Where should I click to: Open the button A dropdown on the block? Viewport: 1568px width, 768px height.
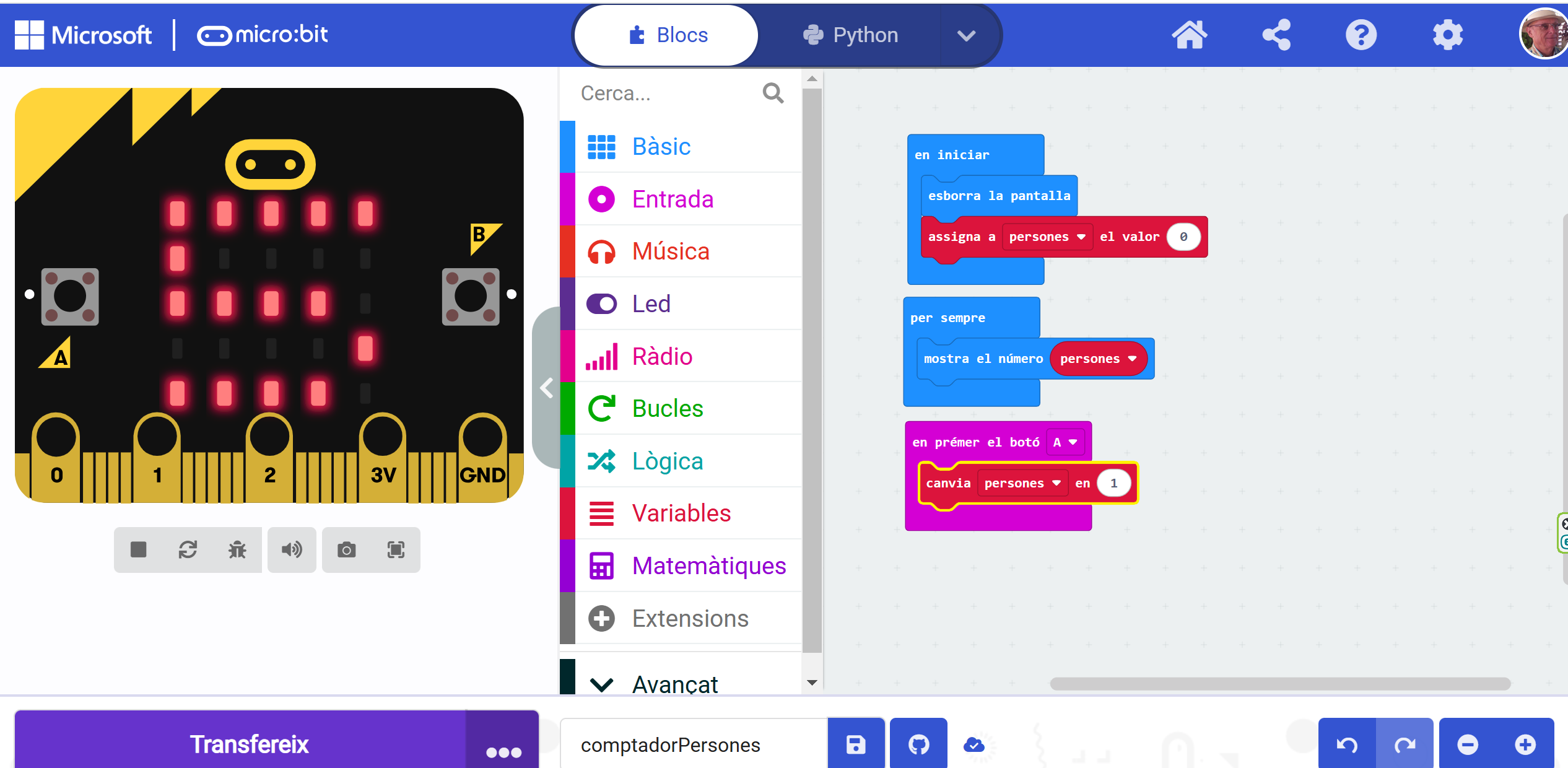pos(1066,442)
